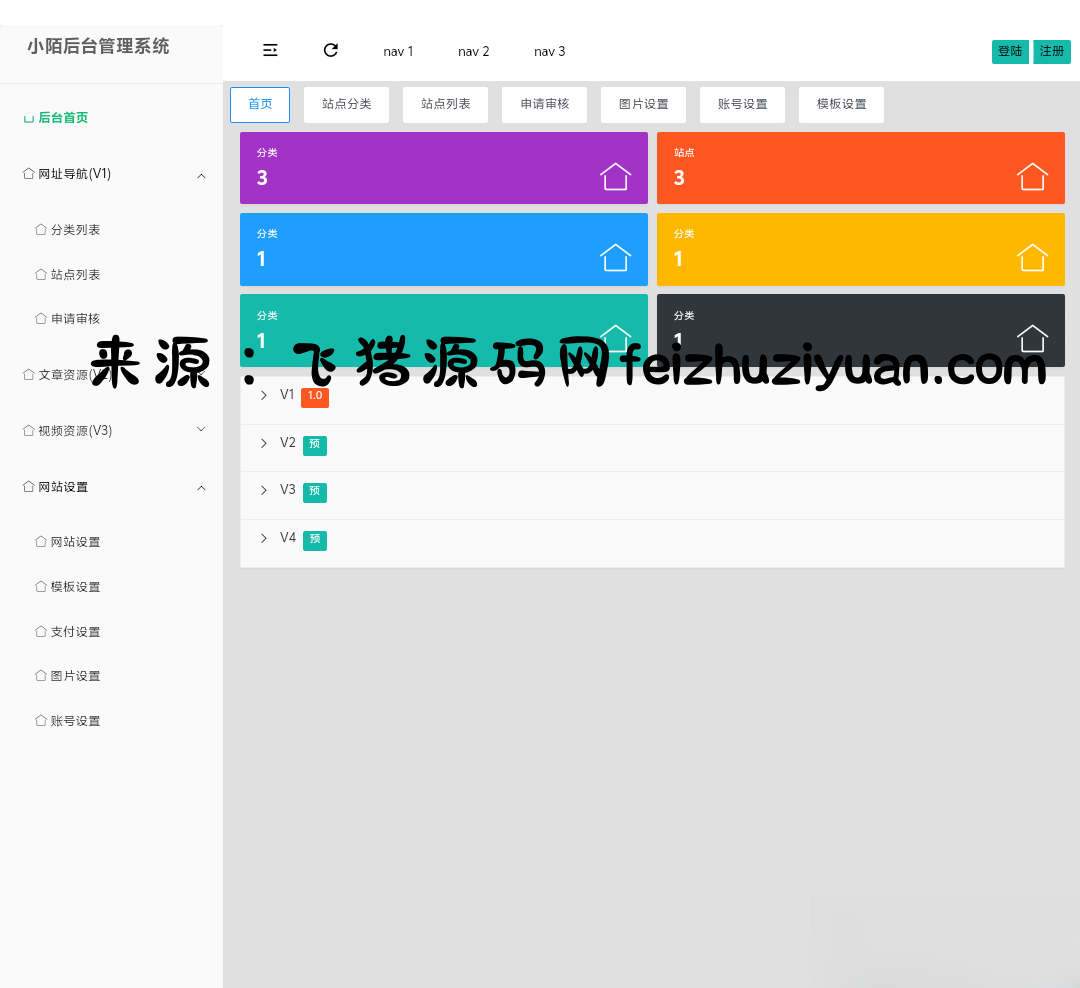Click house icon on purple 分类 card

[616, 176]
